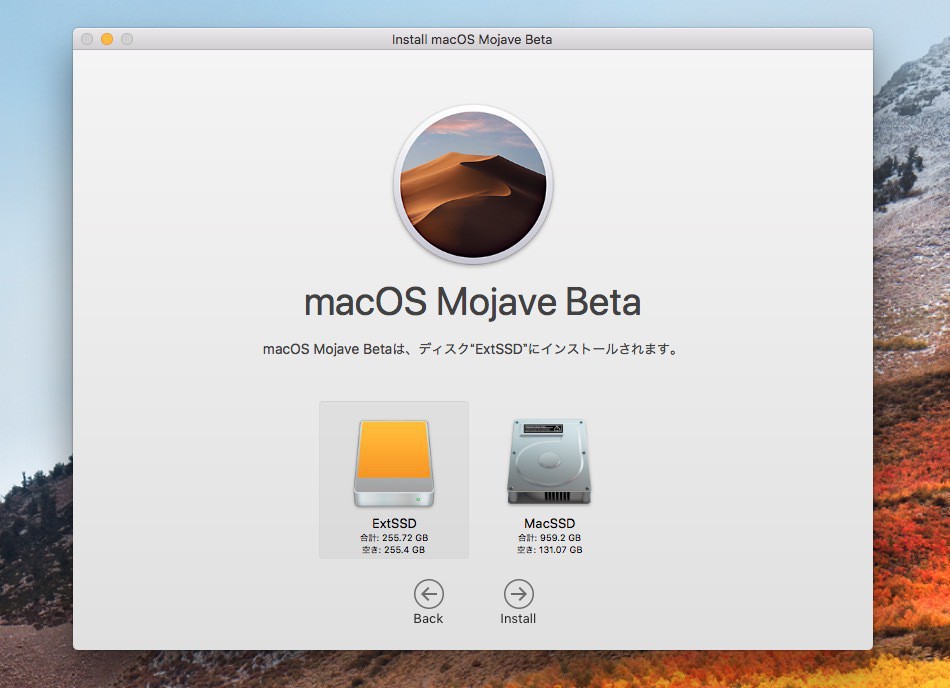Screen dimensions: 950x688
Task: Minimize the installer with the yellow button
Action: pos(107,40)
